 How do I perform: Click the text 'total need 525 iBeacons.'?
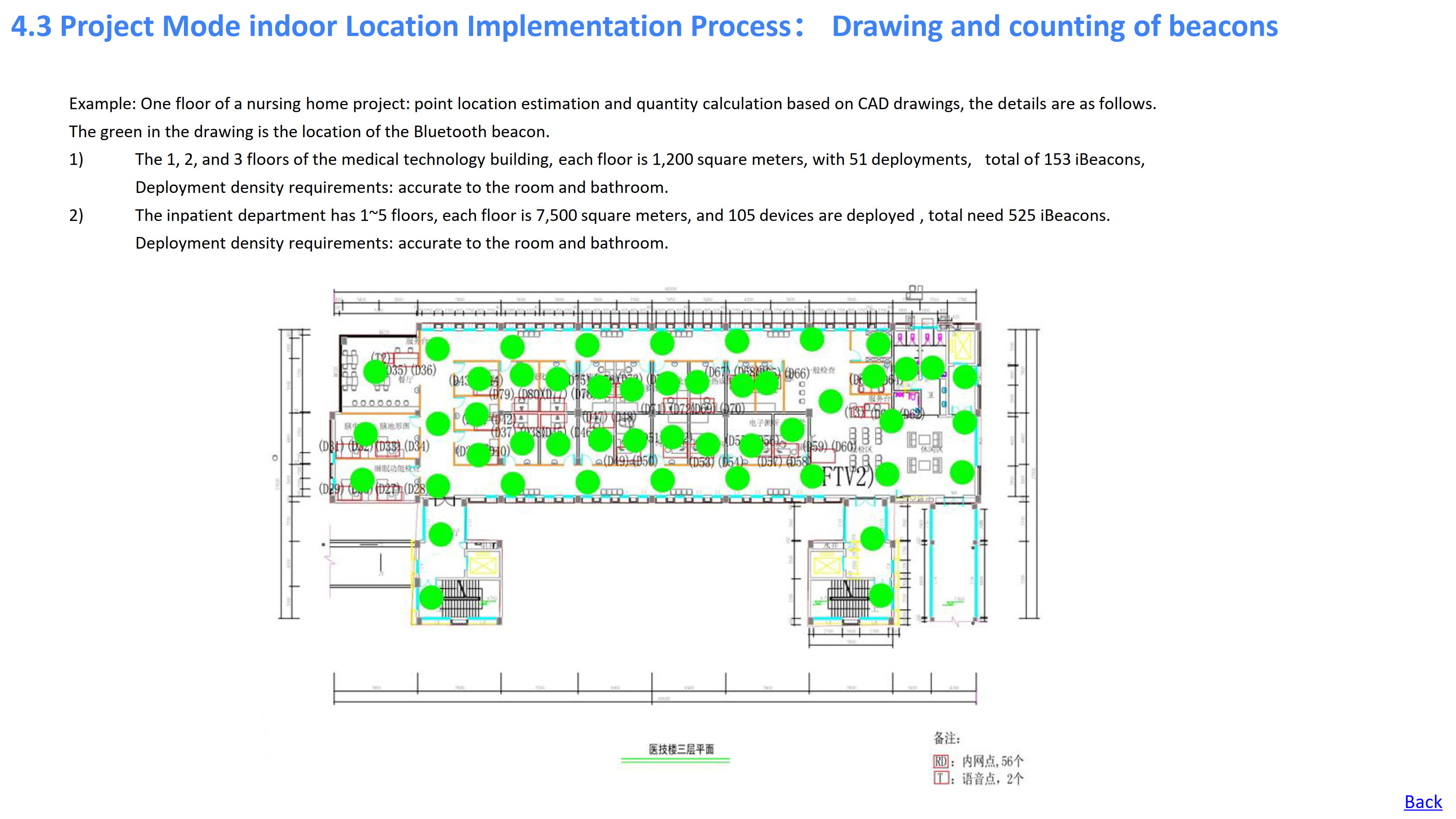tap(1019, 215)
